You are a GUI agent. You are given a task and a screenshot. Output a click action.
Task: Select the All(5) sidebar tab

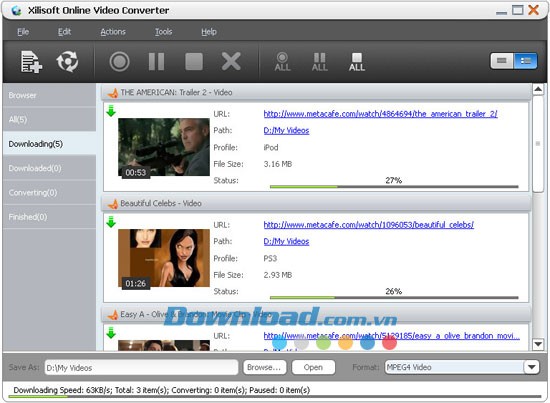[x=49, y=120]
